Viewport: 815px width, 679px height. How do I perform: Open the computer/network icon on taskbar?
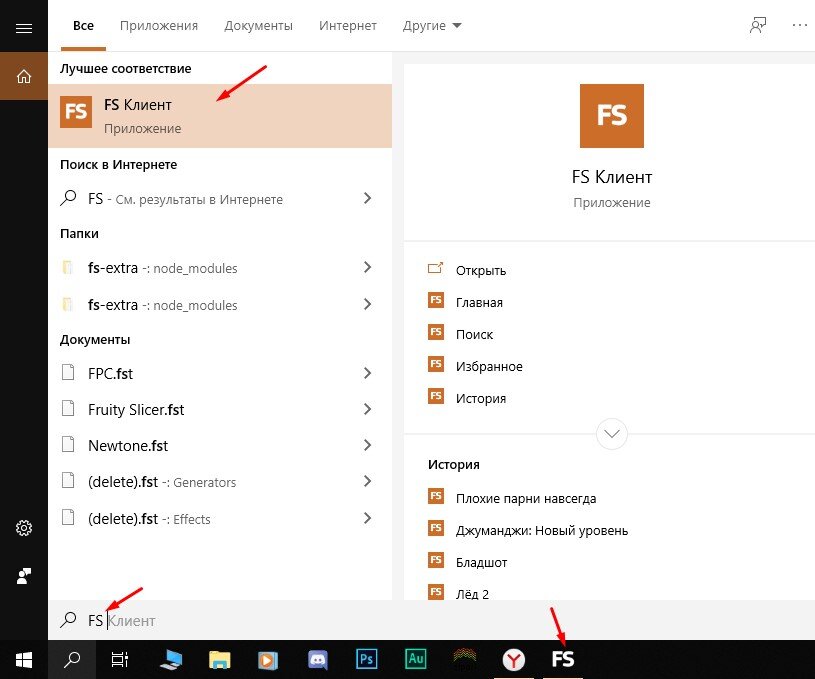[x=171, y=660]
